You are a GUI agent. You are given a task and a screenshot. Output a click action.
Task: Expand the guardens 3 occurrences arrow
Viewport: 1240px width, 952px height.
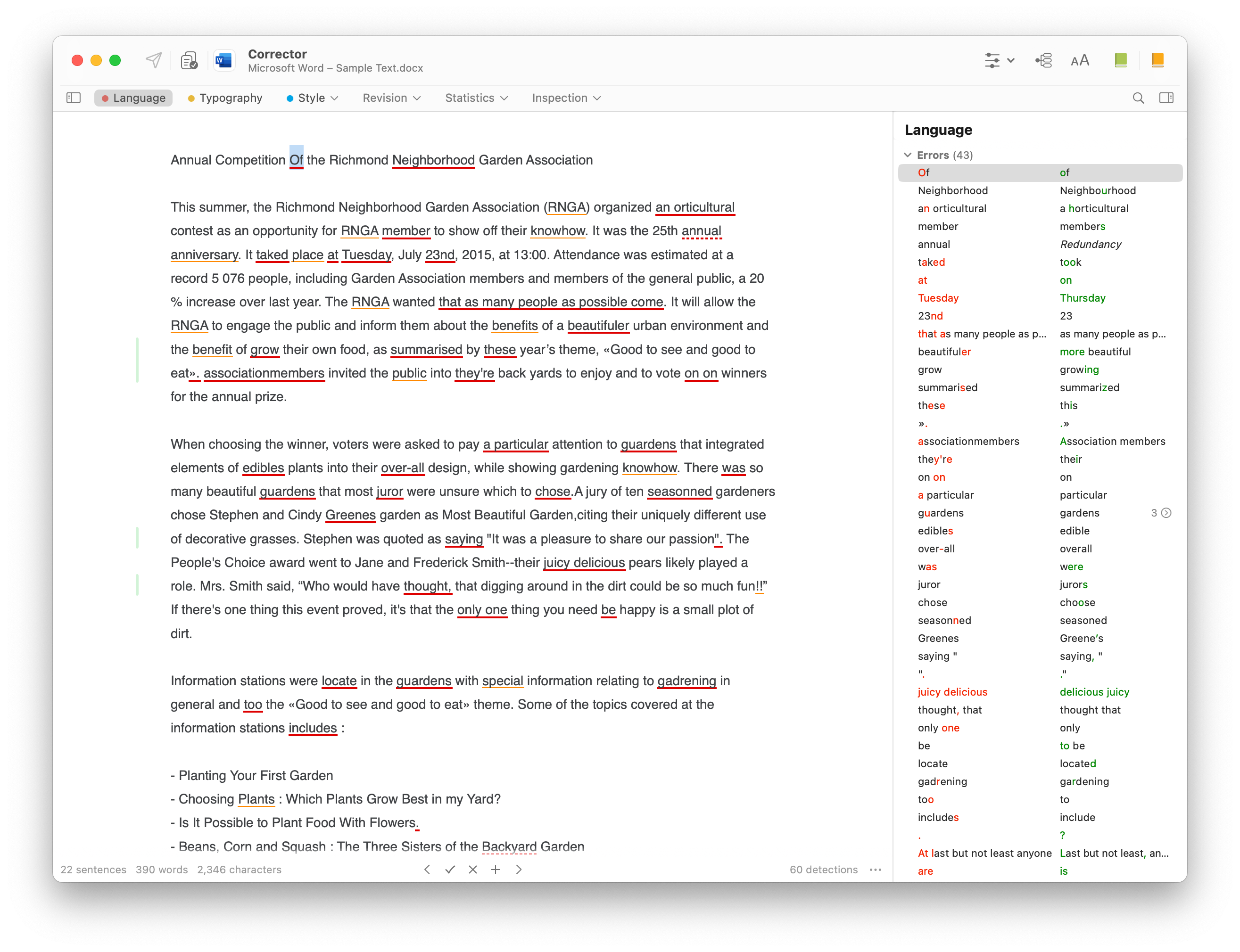(1166, 513)
